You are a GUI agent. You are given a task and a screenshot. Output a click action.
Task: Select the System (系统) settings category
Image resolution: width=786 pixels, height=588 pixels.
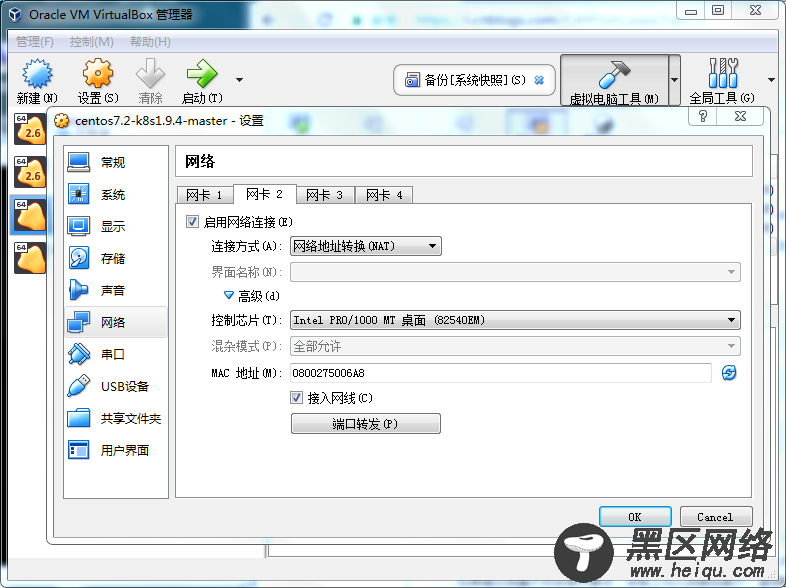coord(116,194)
